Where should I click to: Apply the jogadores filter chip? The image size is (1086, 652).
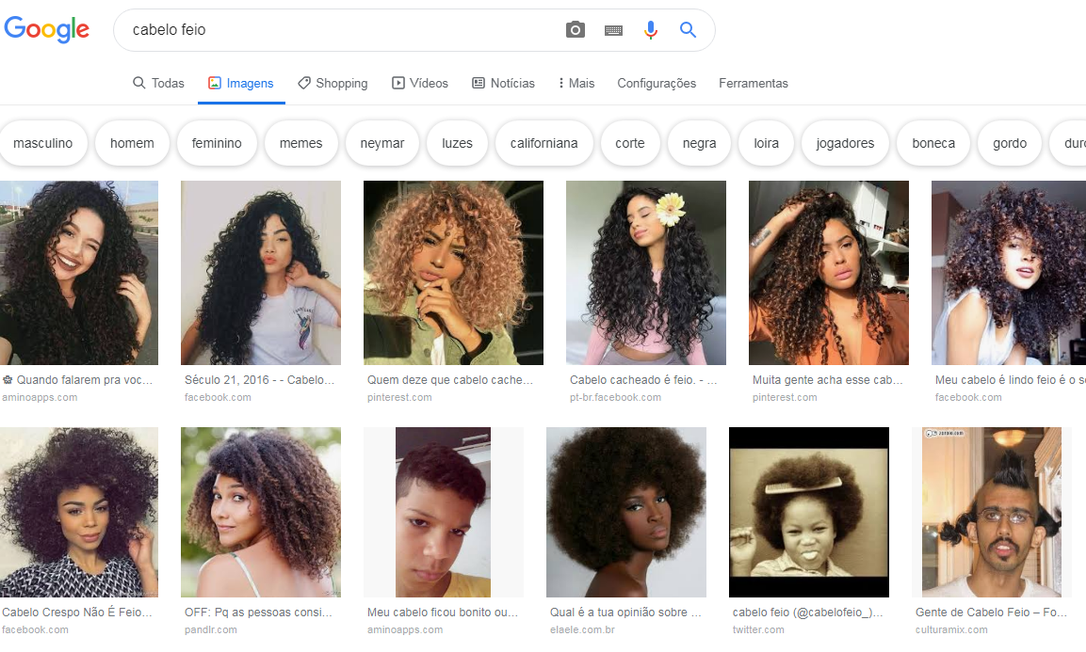(x=845, y=143)
